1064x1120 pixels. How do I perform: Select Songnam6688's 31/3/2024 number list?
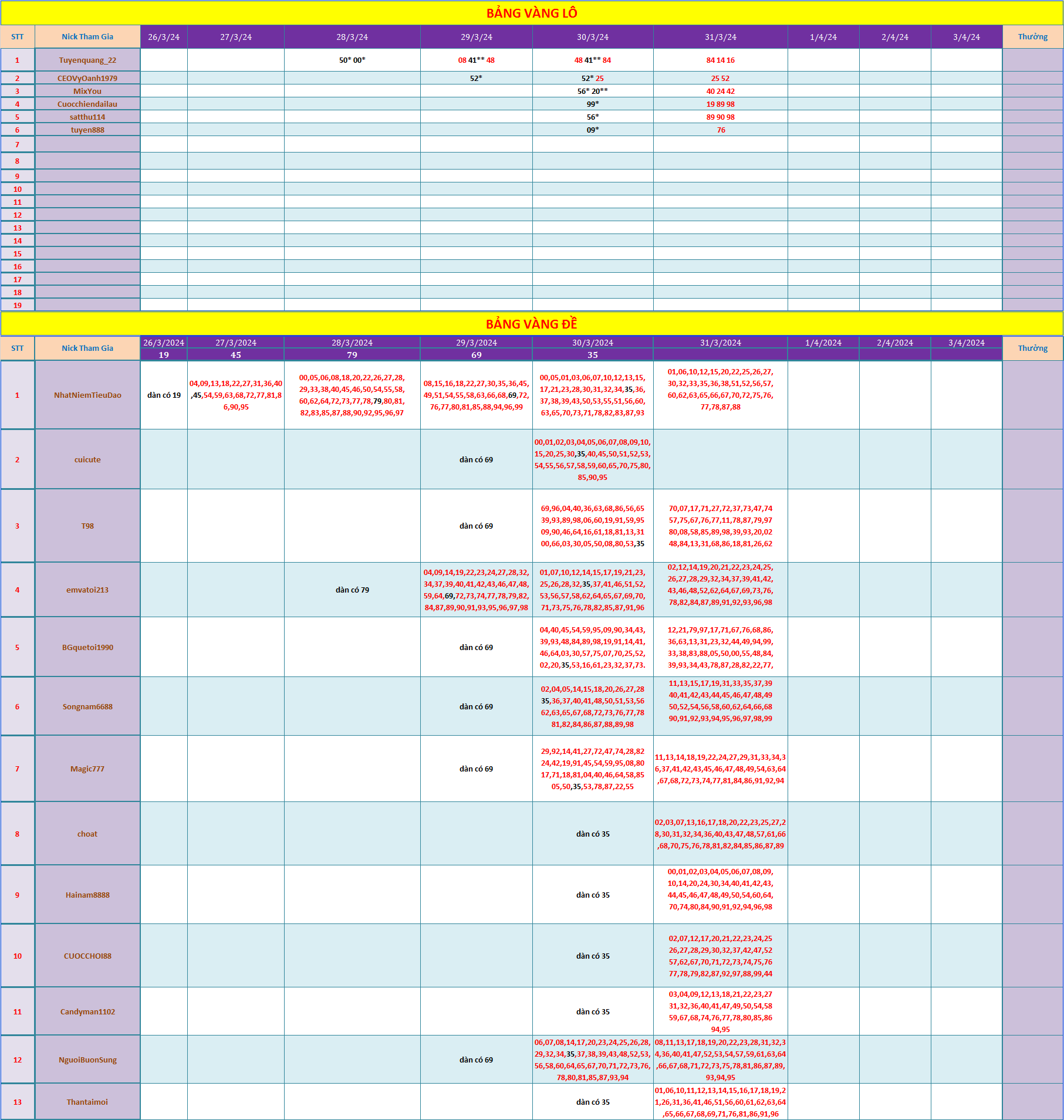721,706
